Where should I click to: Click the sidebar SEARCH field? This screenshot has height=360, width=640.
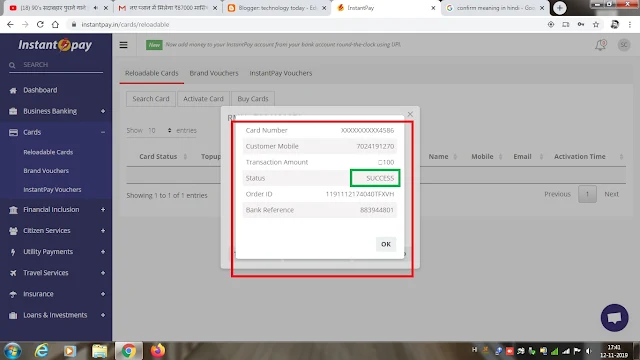pos(56,65)
